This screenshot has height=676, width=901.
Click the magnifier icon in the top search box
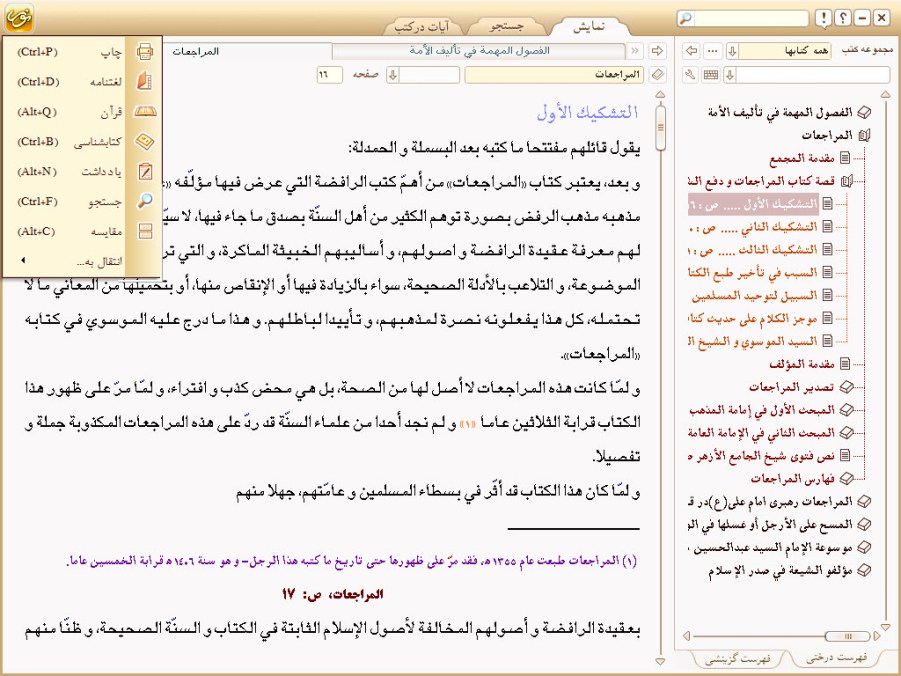tap(686, 18)
